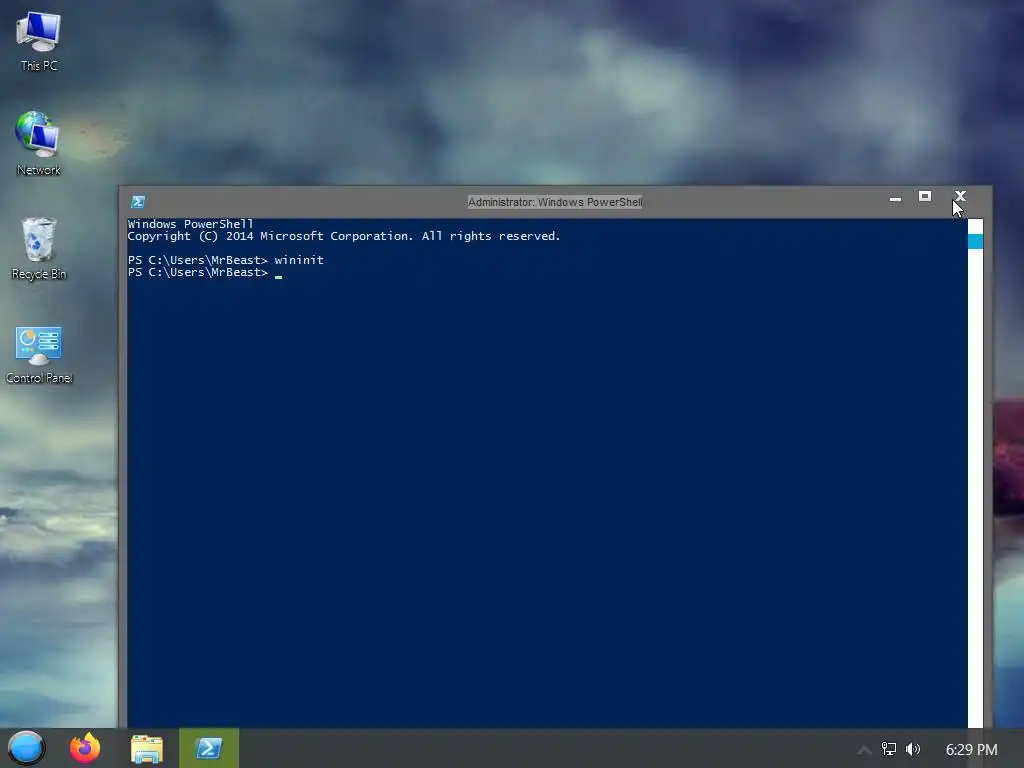The width and height of the screenshot is (1024, 768).
Task: Open the network tray icon
Action: (x=889, y=749)
